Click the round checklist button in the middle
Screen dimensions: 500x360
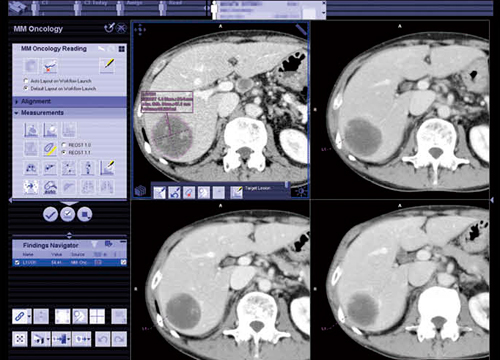click(x=68, y=214)
